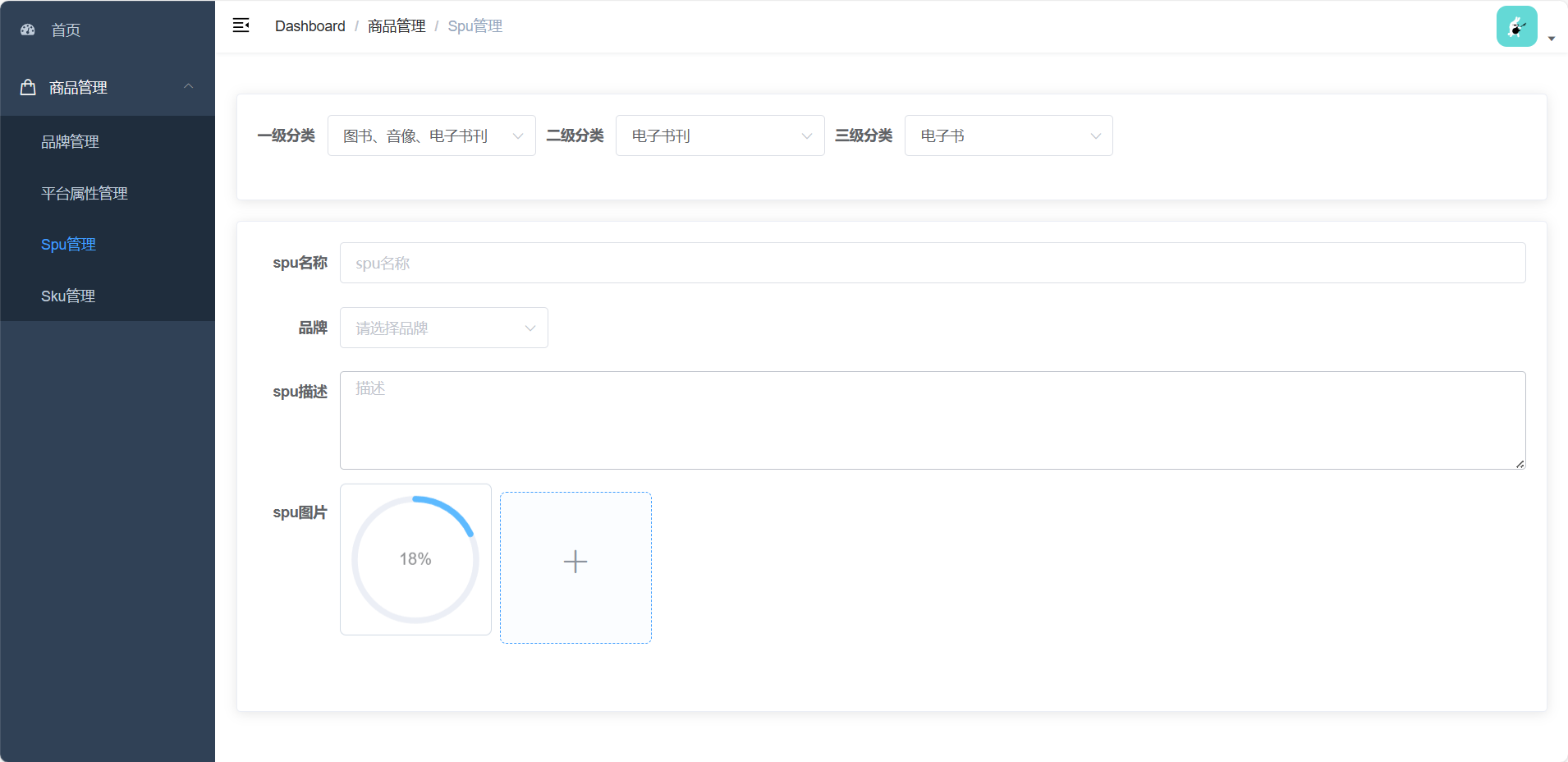
Task: Click the dropdown arrow inside 品牌 selector
Action: (x=530, y=328)
